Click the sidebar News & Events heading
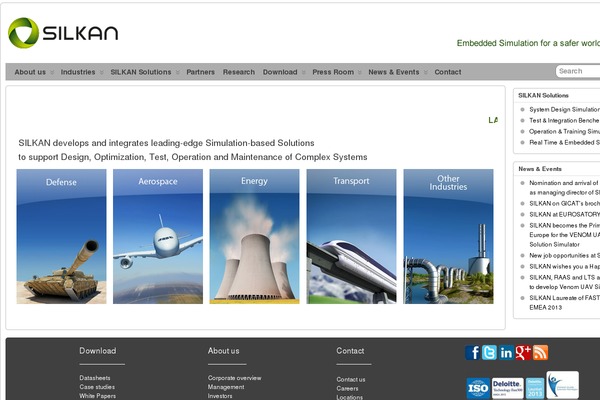Image resolution: width=600 pixels, height=400 pixels. pos(540,169)
